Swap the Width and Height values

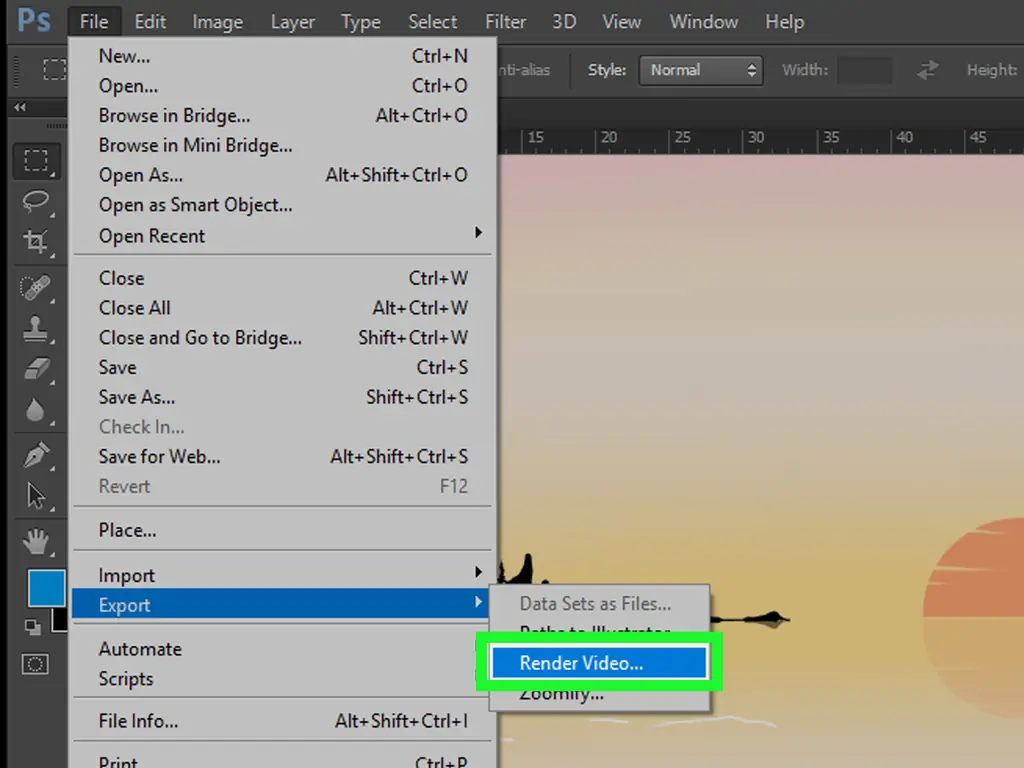click(x=928, y=70)
